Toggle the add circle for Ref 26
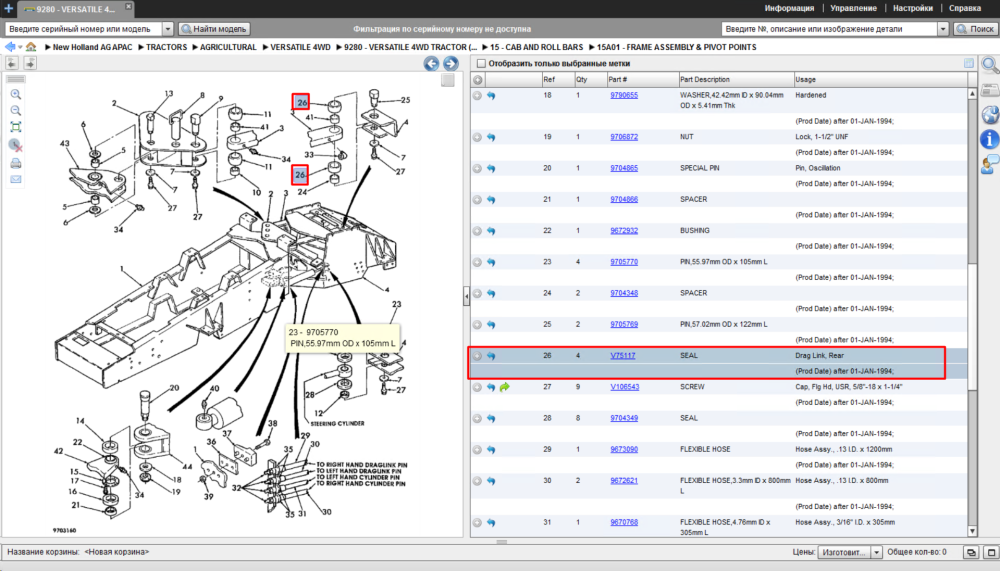Viewport: 1000px width, 571px height. click(x=477, y=356)
